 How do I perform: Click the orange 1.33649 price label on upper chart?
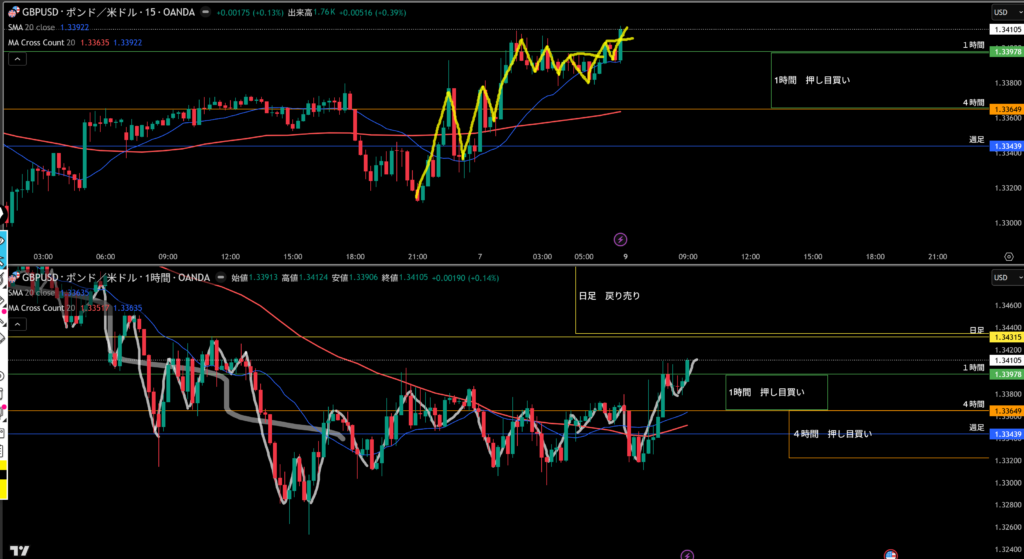click(1004, 109)
